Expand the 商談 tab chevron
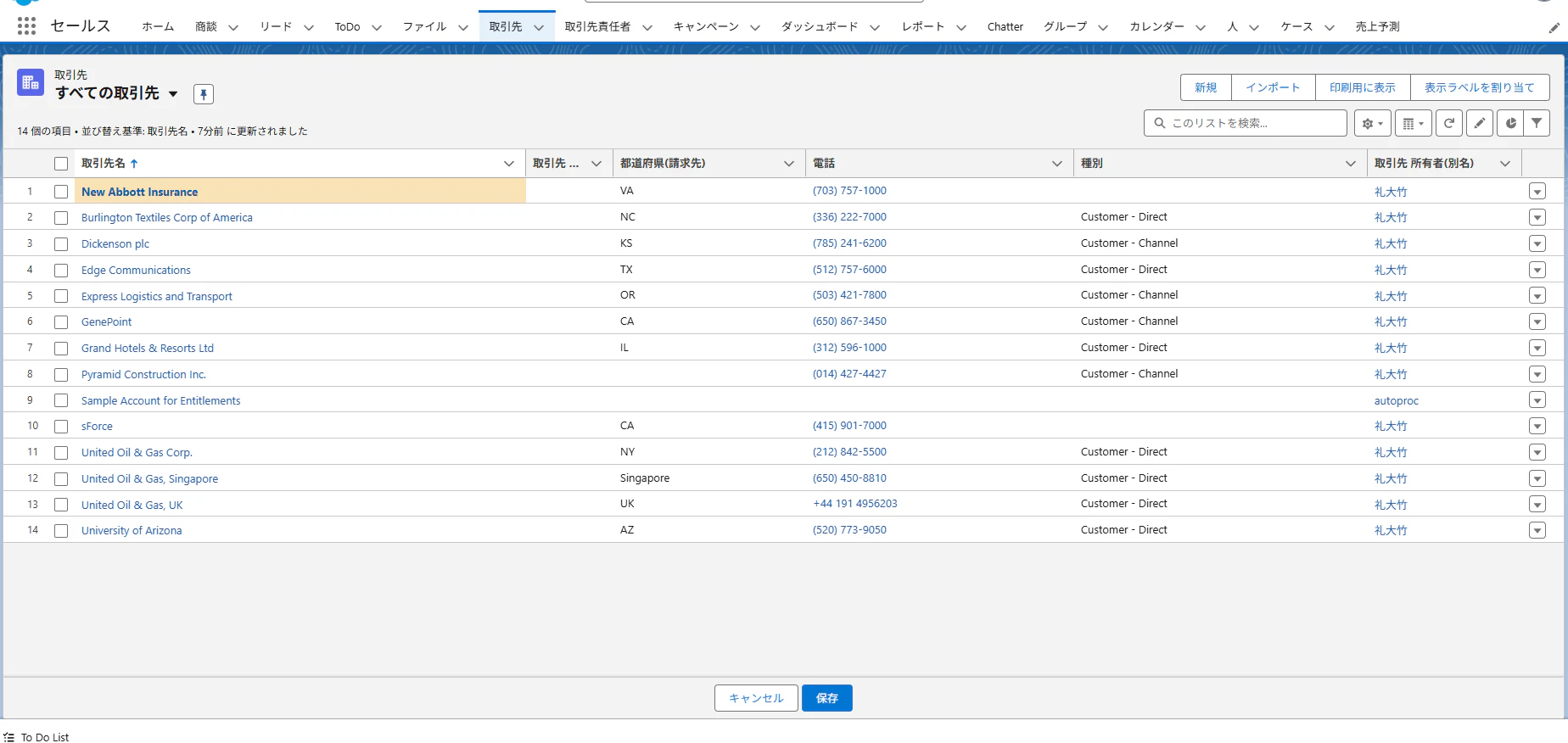1568x743 pixels. 233,27
